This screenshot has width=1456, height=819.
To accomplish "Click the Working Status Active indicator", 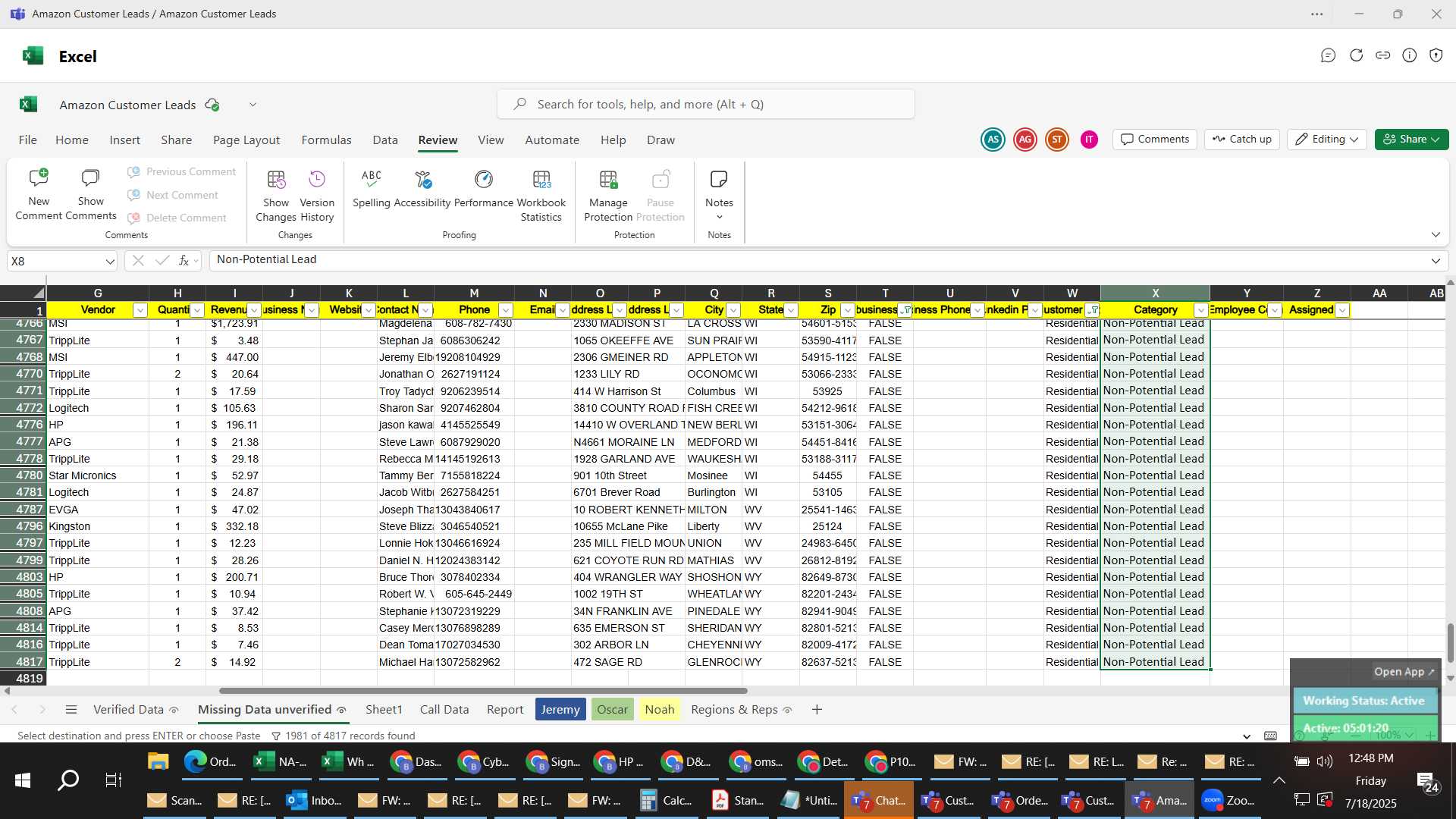I will [1363, 701].
